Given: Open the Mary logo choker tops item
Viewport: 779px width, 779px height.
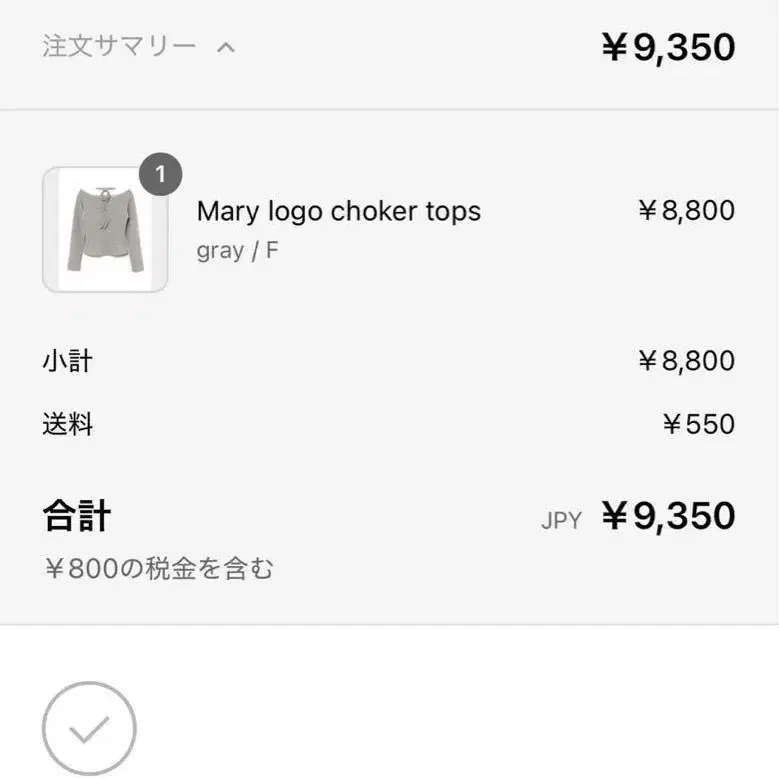Looking at the screenshot, I should point(338,211).
